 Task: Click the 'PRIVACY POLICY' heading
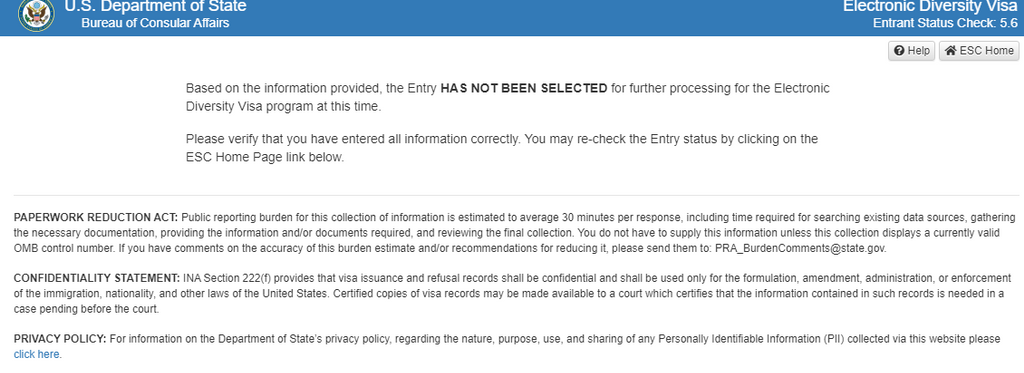click(x=60, y=338)
